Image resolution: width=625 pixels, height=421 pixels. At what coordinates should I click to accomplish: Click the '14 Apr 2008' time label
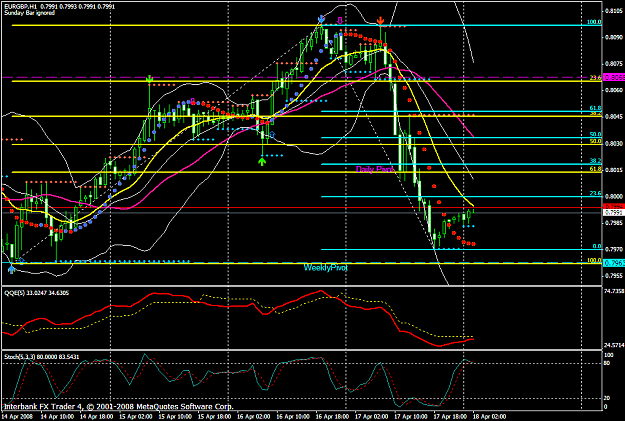tap(18, 417)
